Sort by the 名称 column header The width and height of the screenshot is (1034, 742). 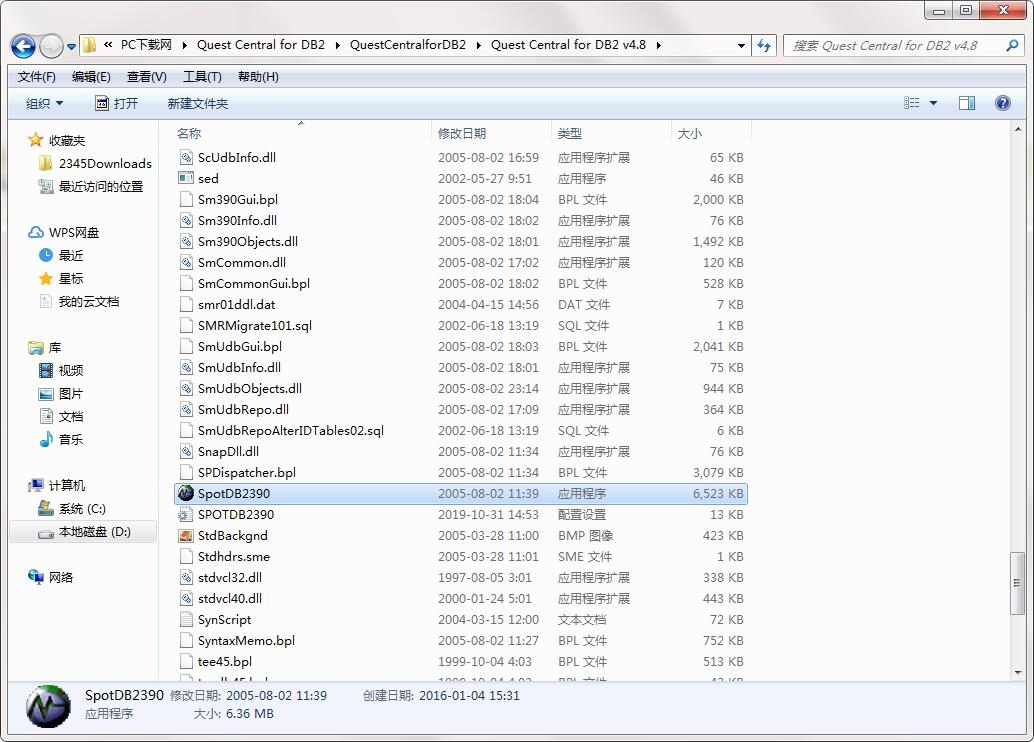tap(189, 133)
